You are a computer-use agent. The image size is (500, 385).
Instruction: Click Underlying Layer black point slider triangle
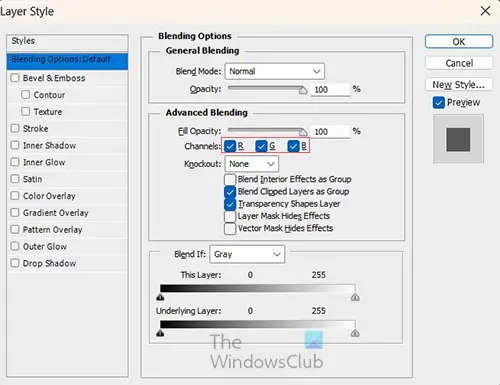pos(160,333)
